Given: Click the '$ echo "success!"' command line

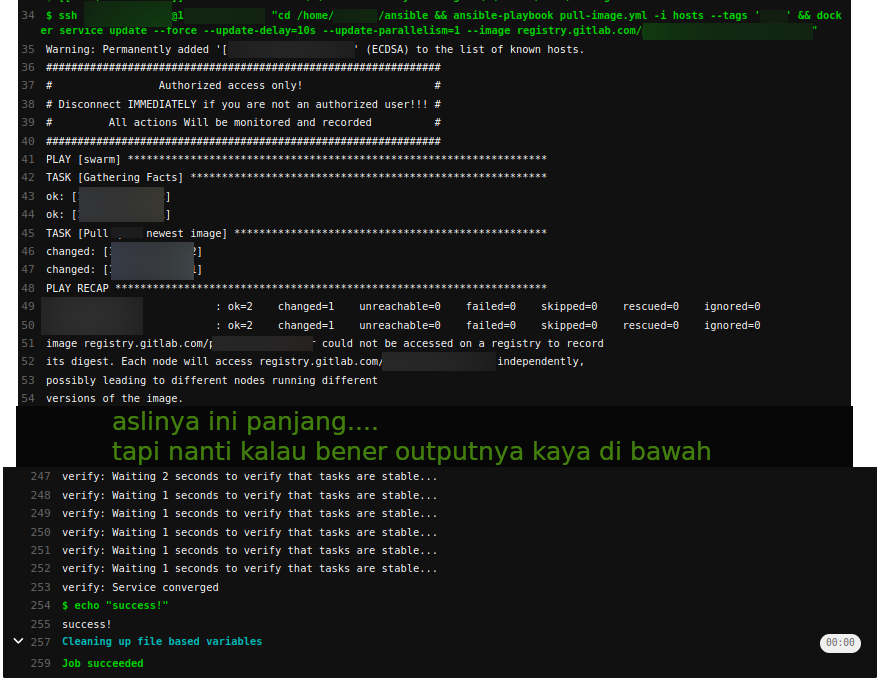Looking at the screenshot, I should tap(115, 606).
